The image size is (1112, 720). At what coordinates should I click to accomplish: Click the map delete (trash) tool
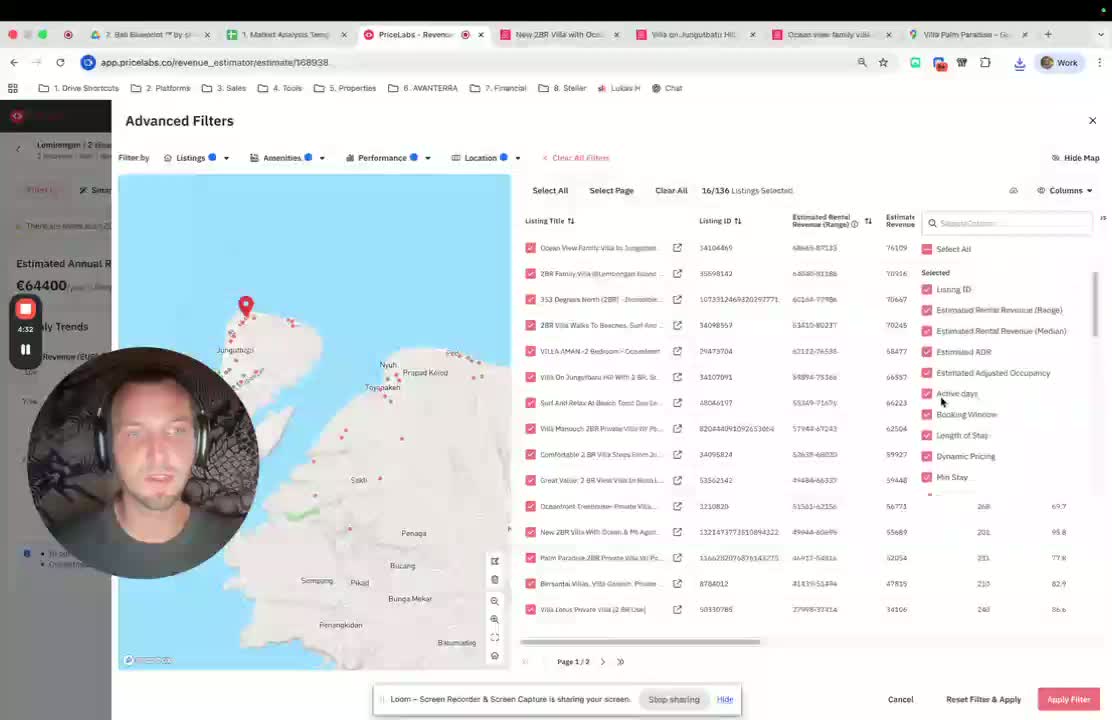pos(494,580)
